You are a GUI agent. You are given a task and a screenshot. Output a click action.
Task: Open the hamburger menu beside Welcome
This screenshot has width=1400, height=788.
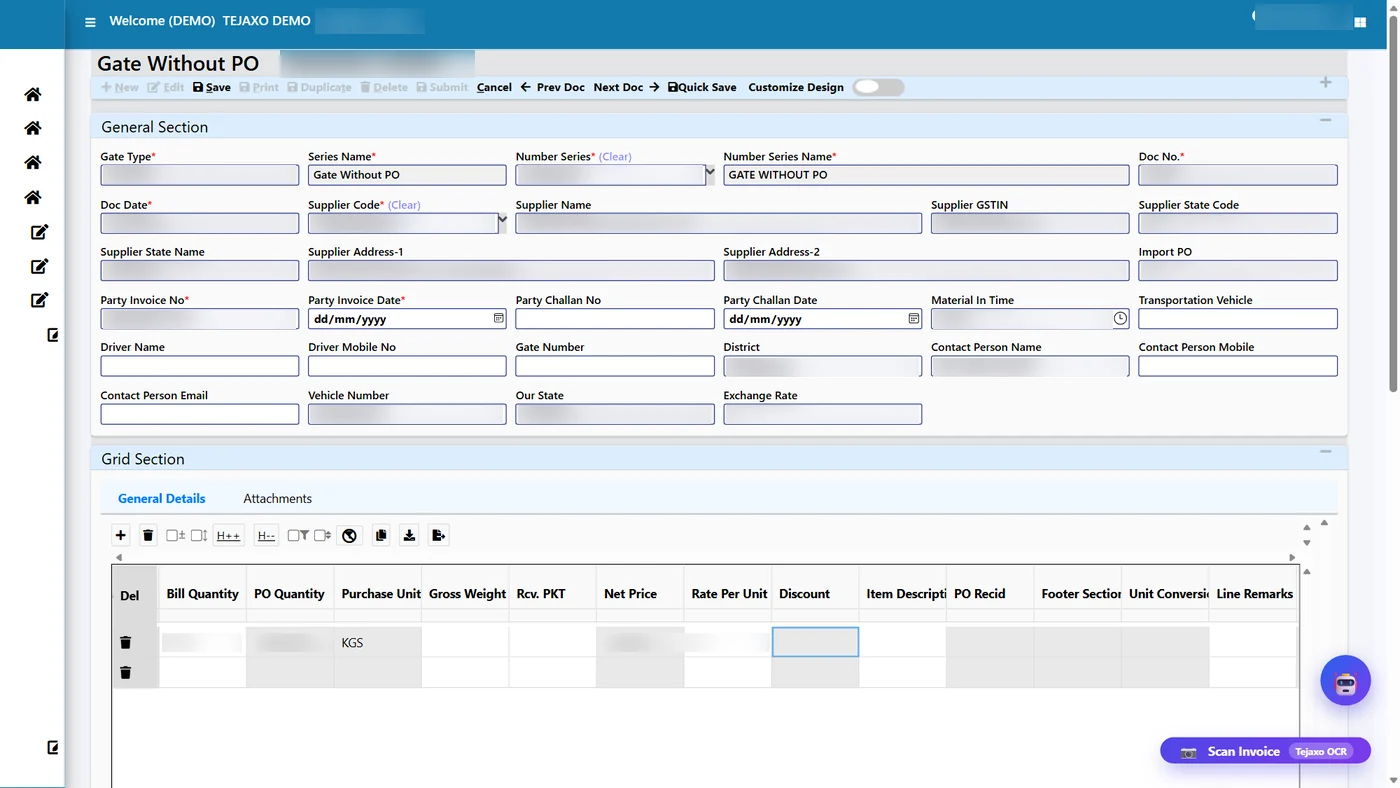point(90,22)
